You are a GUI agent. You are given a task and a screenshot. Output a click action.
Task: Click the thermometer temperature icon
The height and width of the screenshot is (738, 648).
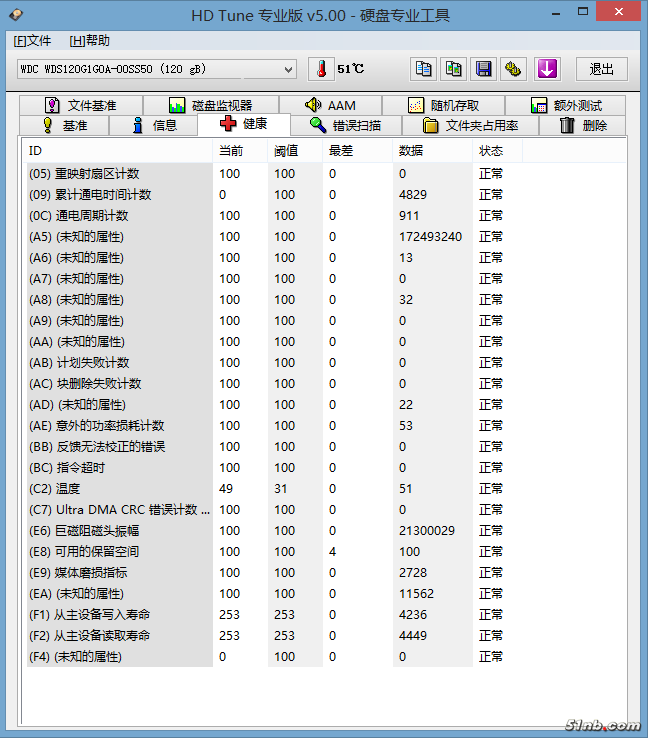point(322,69)
